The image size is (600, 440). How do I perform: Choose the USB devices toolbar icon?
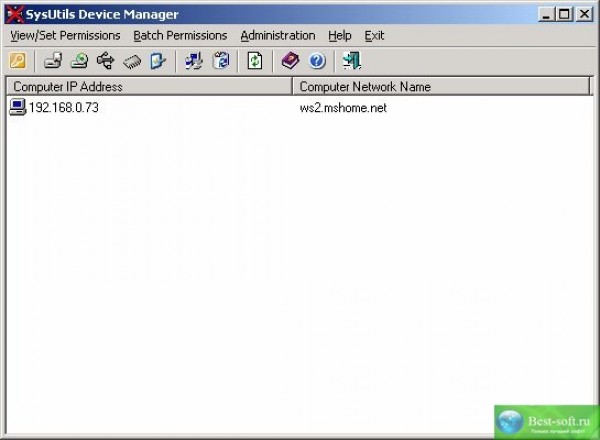105,61
